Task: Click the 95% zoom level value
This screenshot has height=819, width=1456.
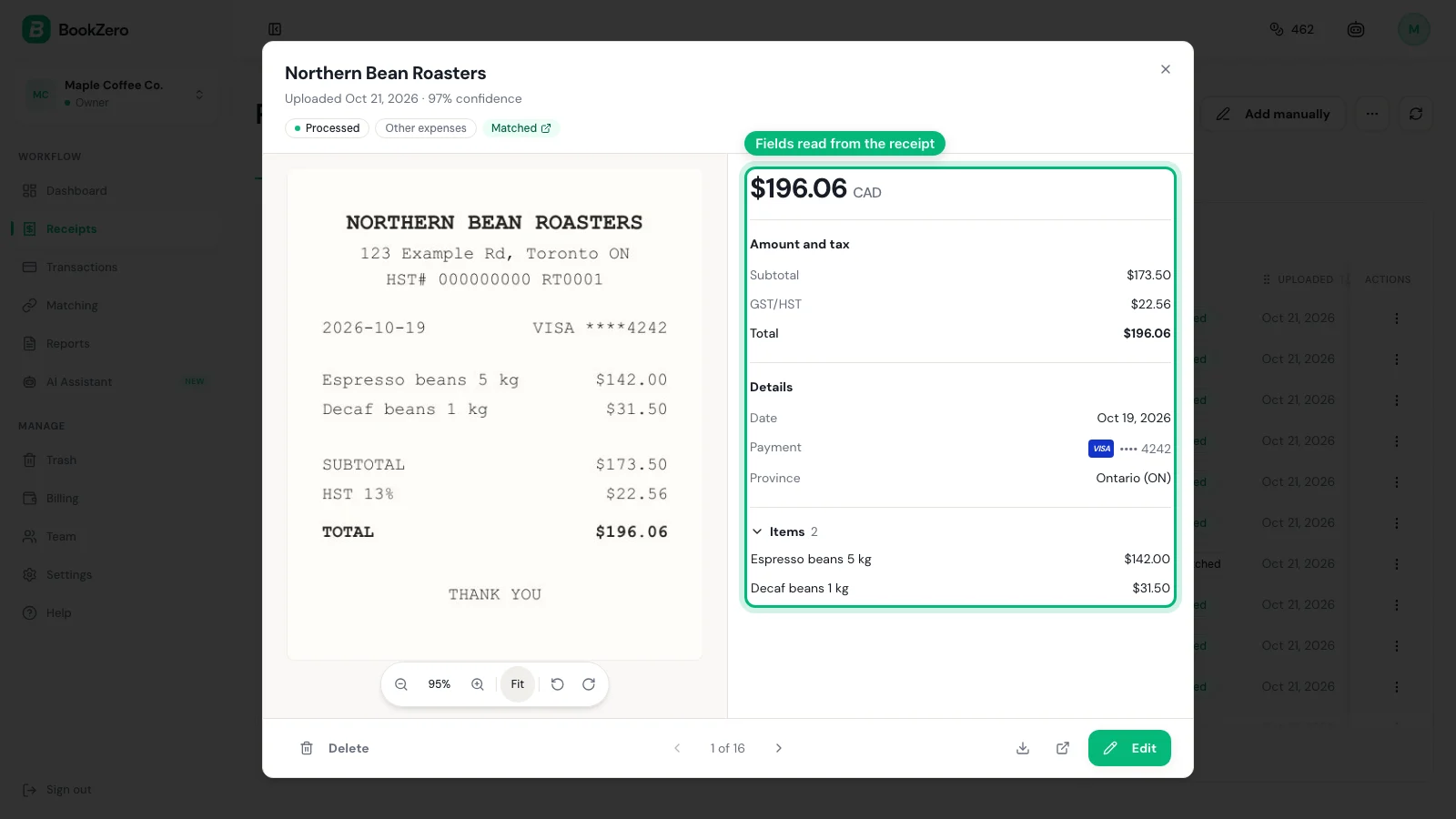Action: (440, 684)
